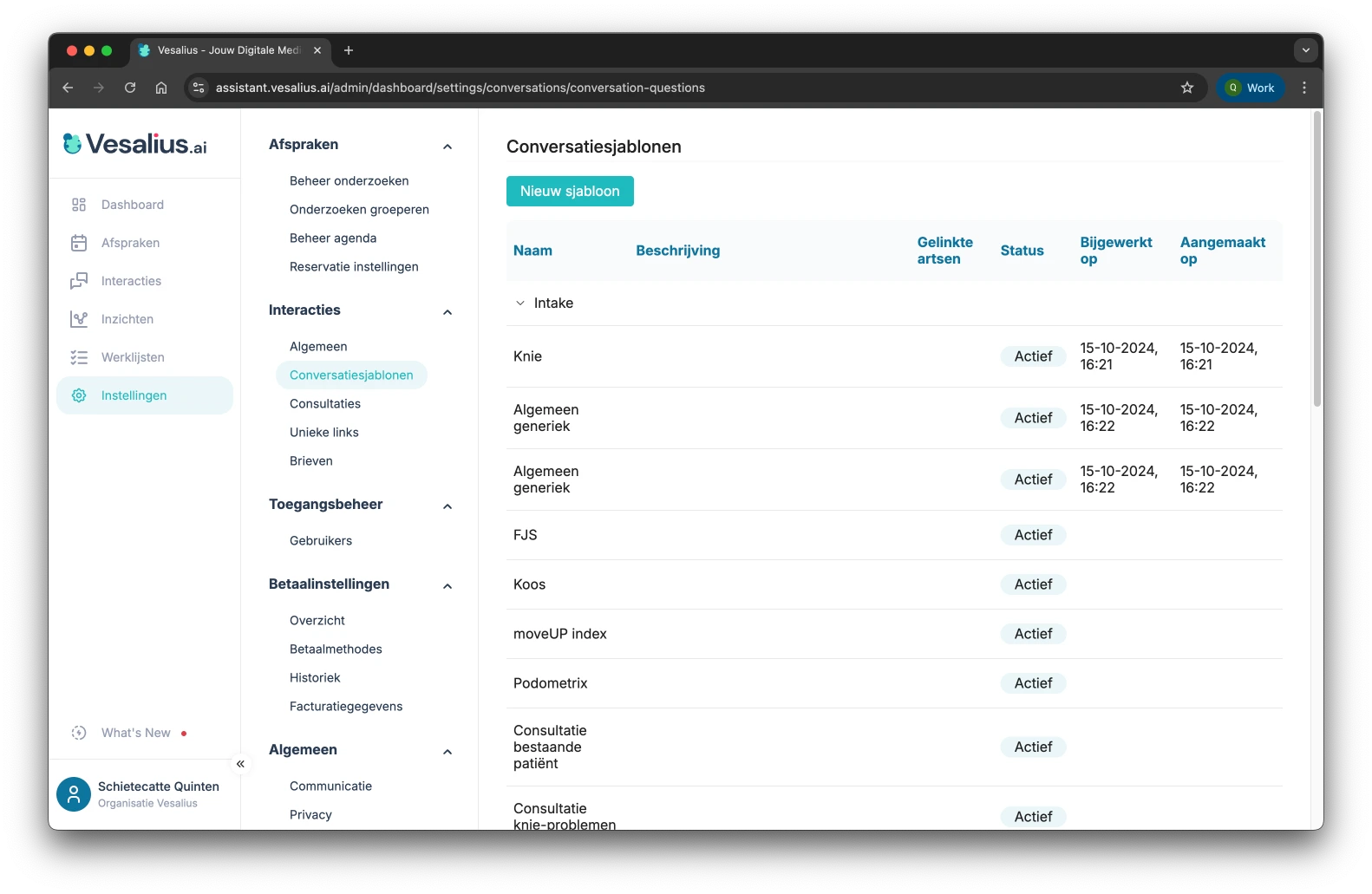The width and height of the screenshot is (1372, 894).
Task: Select Unieke links in settings menu
Action: pyautogui.click(x=324, y=433)
